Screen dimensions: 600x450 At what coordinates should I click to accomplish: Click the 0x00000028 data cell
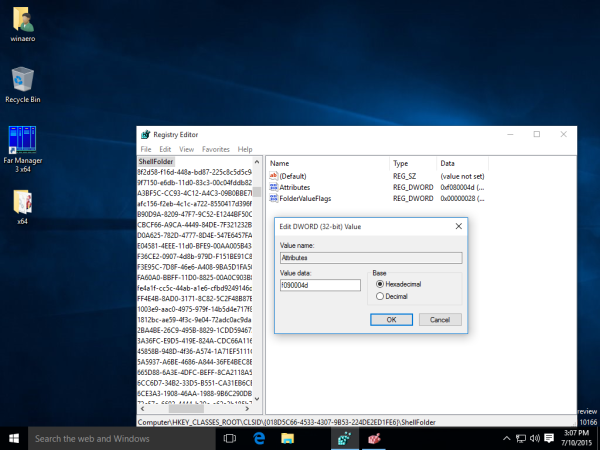point(462,198)
